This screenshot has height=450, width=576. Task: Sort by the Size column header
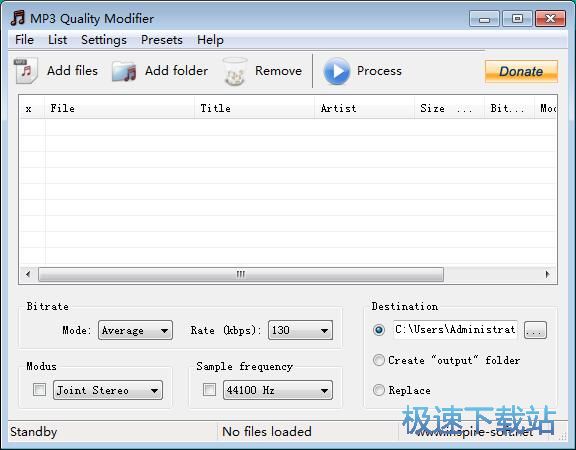449,108
